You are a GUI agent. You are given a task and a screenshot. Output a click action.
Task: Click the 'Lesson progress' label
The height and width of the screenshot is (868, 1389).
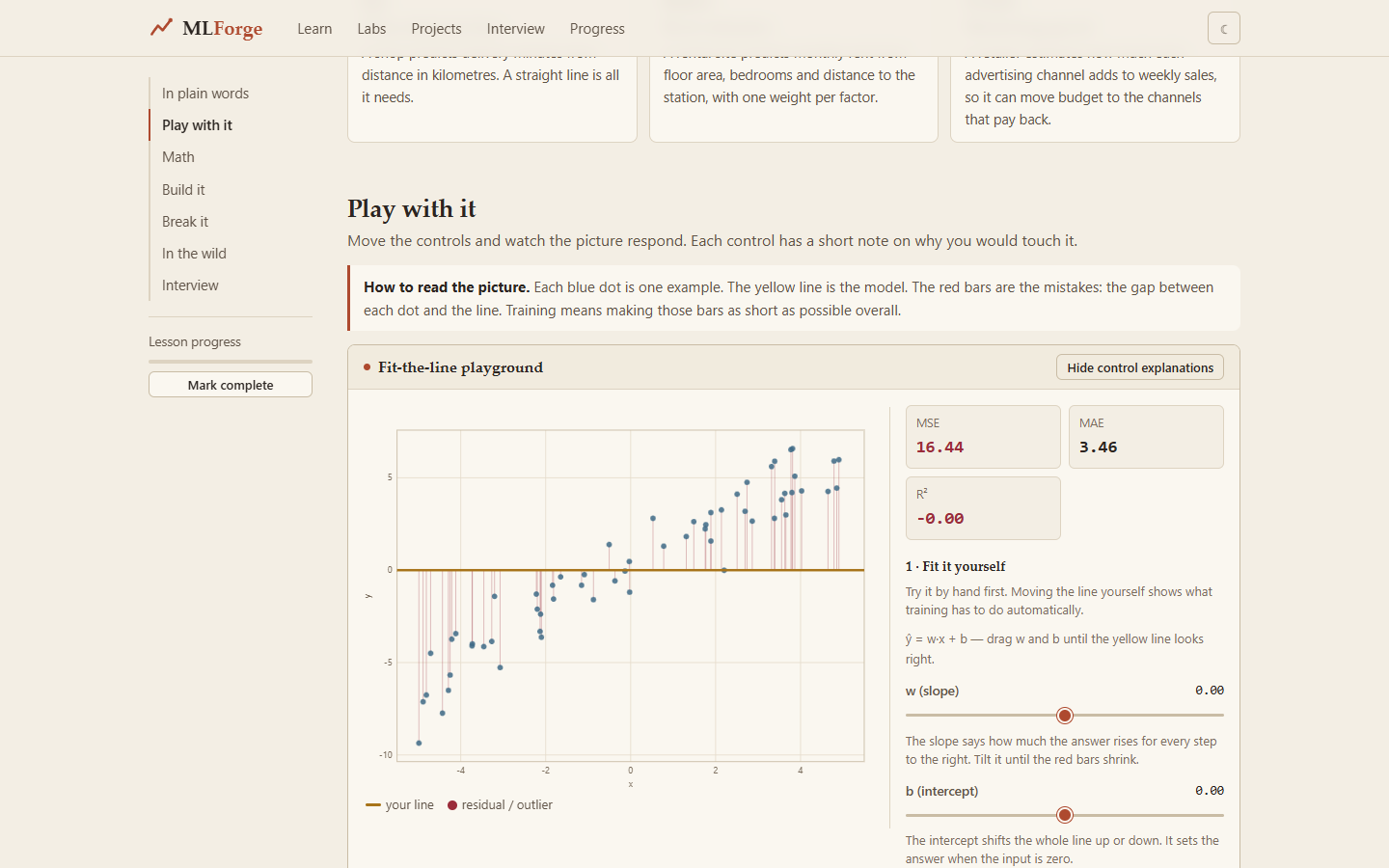(x=195, y=342)
